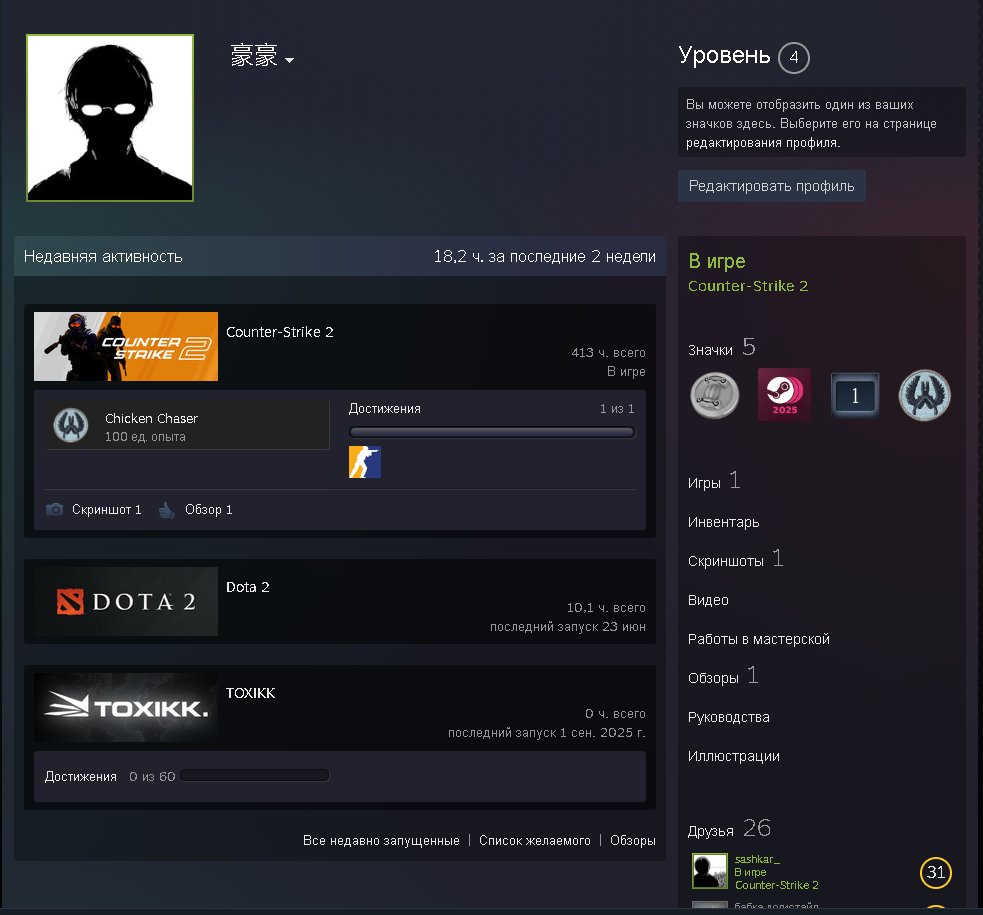Open Скриншоты 1 in the sidebar

coord(735,560)
